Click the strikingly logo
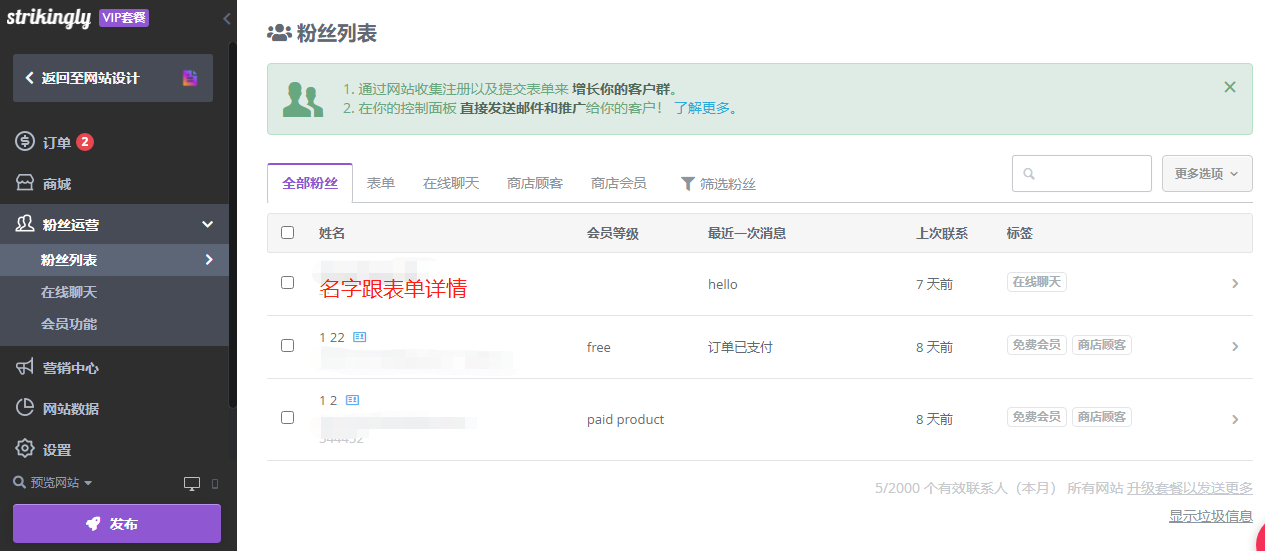Image resolution: width=1265 pixels, height=551 pixels. [x=49, y=17]
